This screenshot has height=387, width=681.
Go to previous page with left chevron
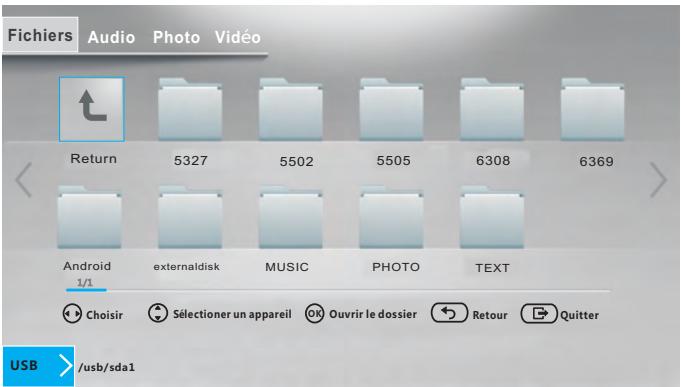coord(23,179)
